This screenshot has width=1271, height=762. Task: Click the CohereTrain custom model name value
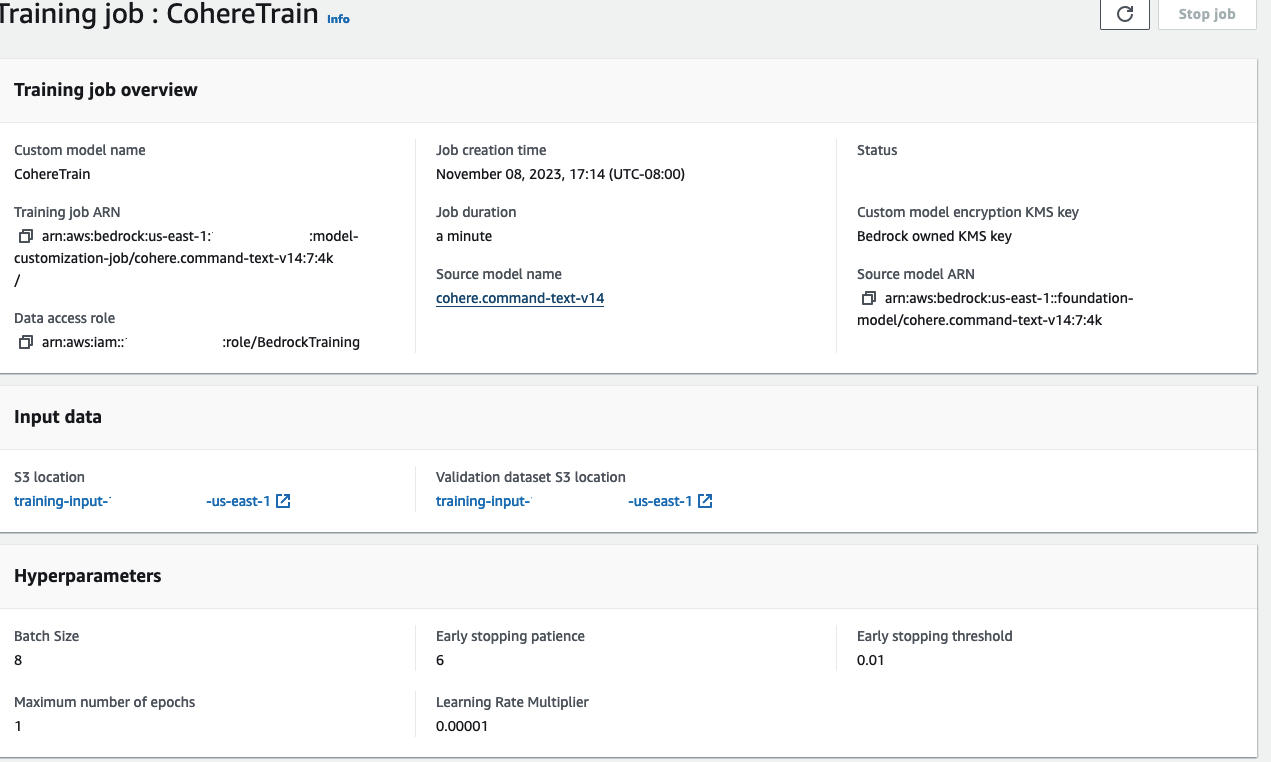point(52,174)
